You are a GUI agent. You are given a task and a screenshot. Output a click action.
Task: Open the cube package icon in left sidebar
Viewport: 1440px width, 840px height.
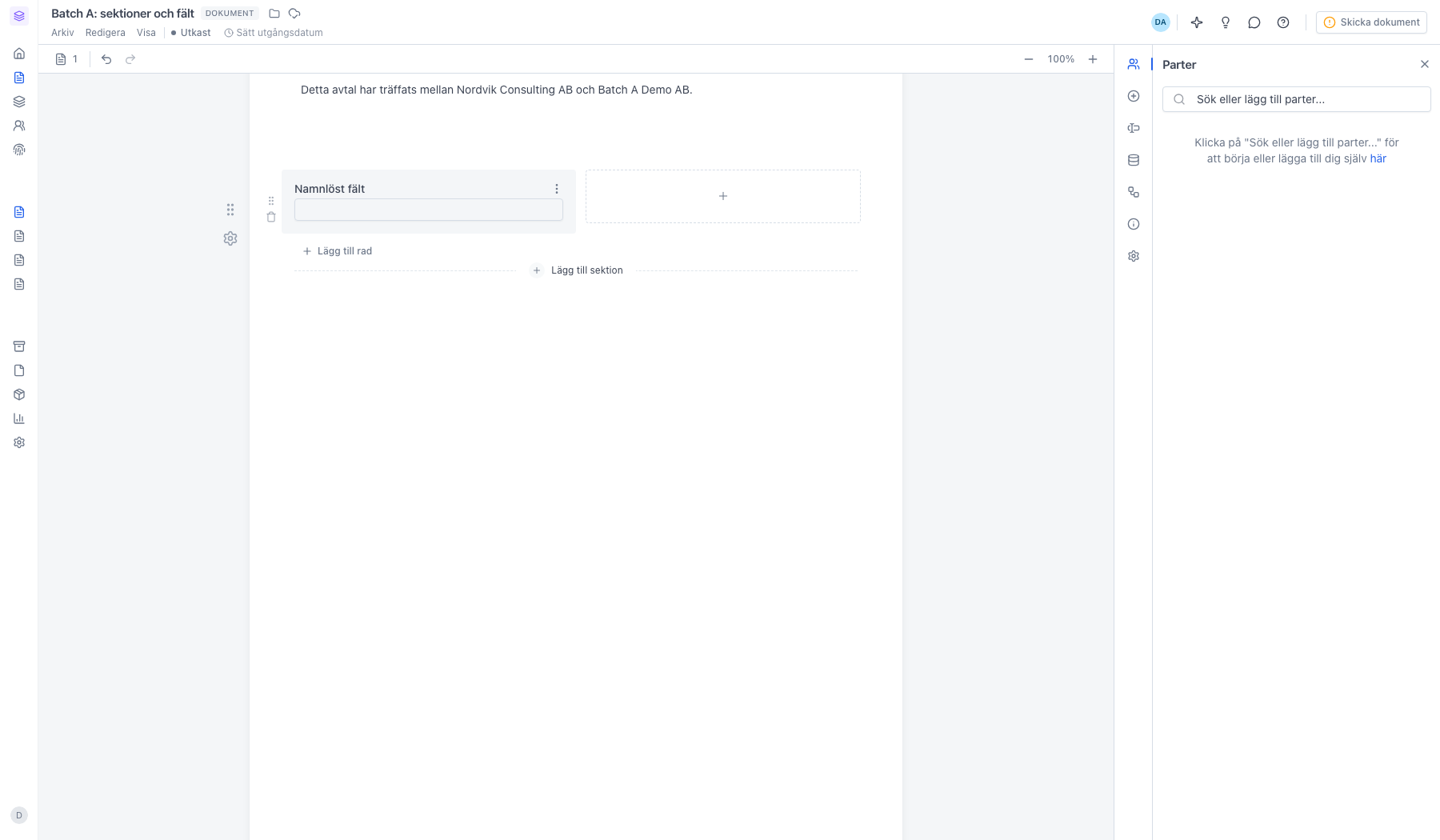pyautogui.click(x=19, y=394)
